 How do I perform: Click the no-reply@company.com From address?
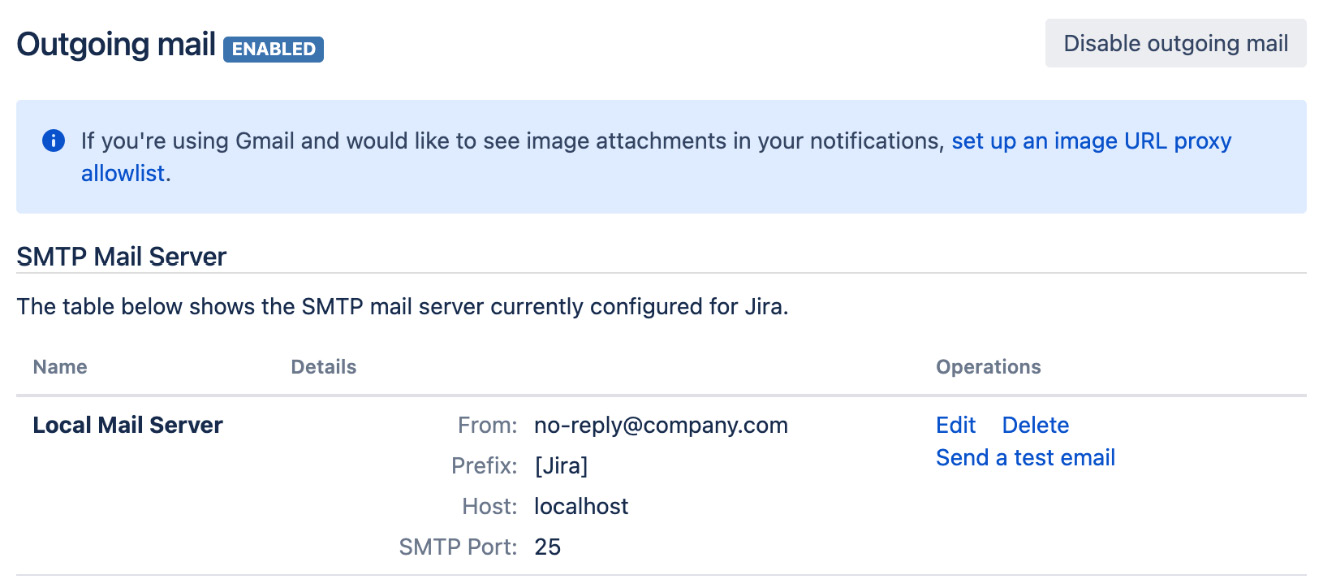[661, 425]
